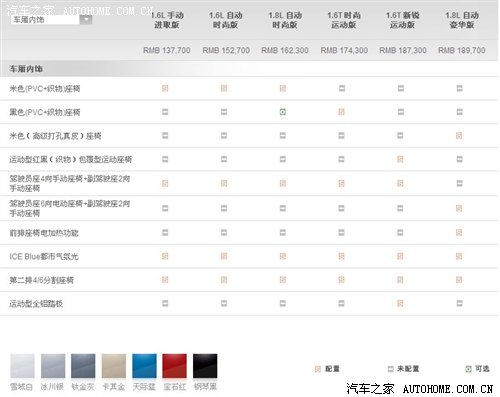Click equipped icon for 第二排4/6分割座椅 under 1.6L 自动时尚版

click(x=224, y=280)
